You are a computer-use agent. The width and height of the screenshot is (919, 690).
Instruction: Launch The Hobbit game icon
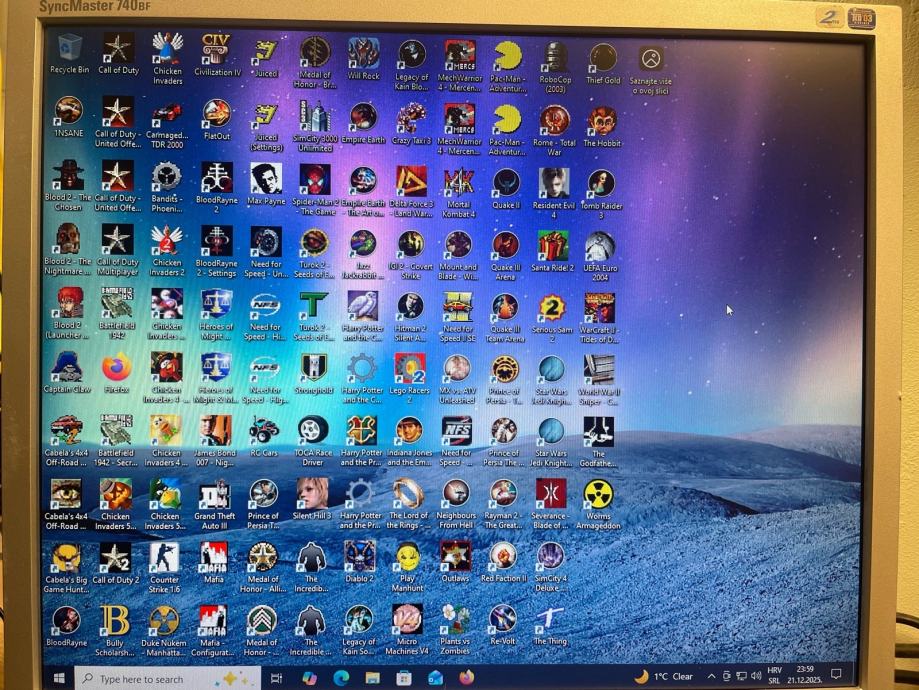602,127
